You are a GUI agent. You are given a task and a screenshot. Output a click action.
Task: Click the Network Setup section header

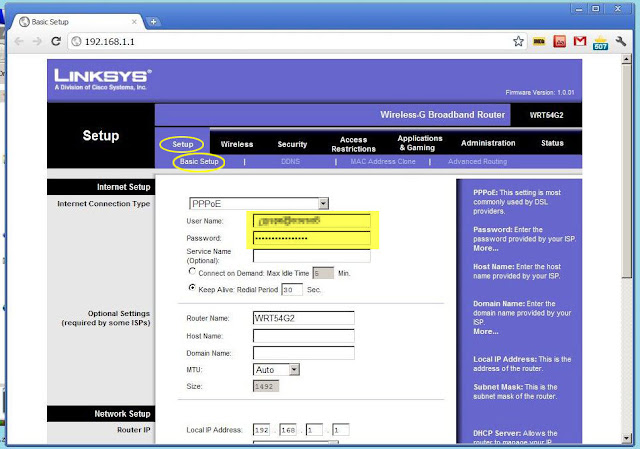[x=122, y=414]
